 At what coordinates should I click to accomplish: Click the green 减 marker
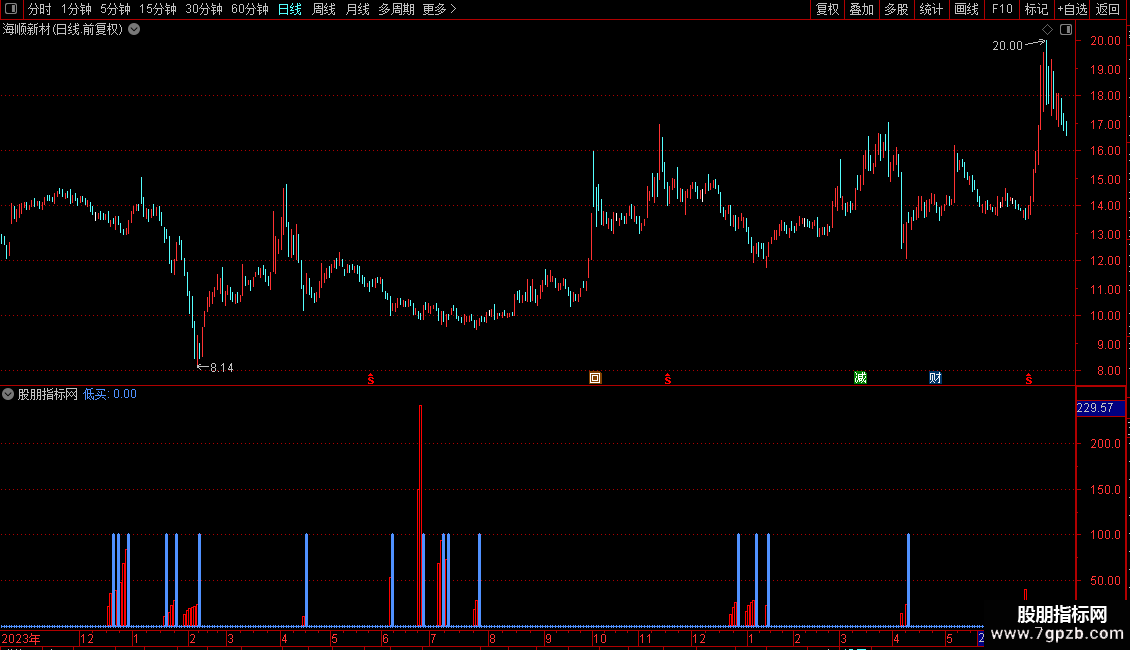tap(860, 378)
